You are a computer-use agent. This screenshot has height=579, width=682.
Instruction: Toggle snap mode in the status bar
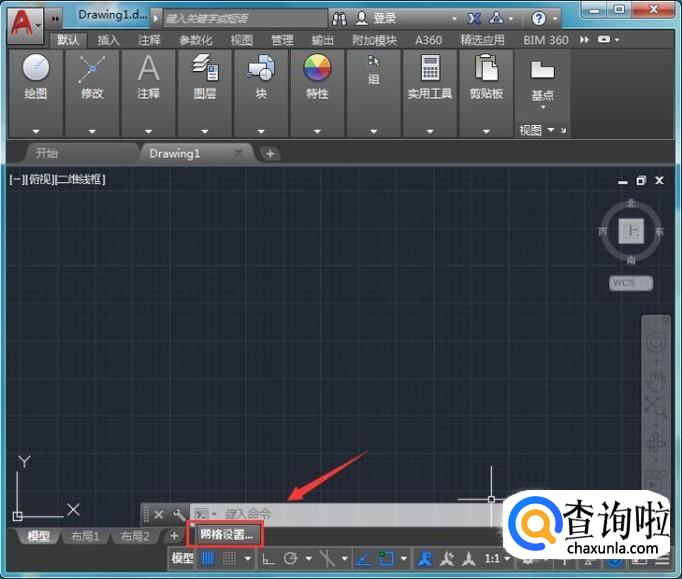pos(230,559)
